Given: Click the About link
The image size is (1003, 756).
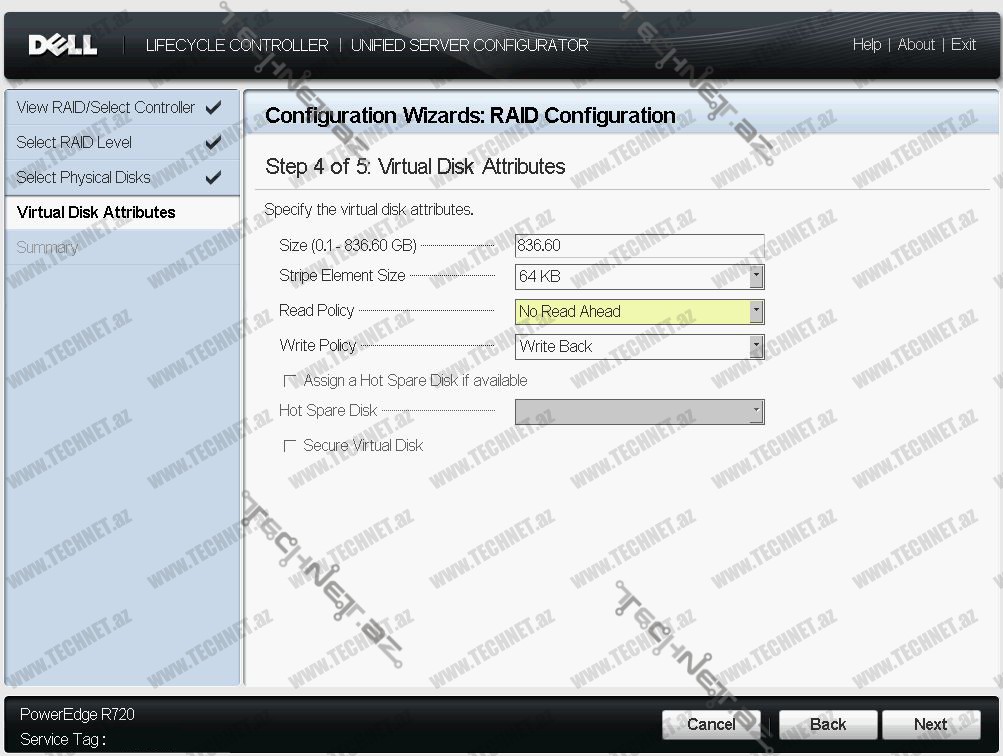Looking at the screenshot, I should coord(916,45).
